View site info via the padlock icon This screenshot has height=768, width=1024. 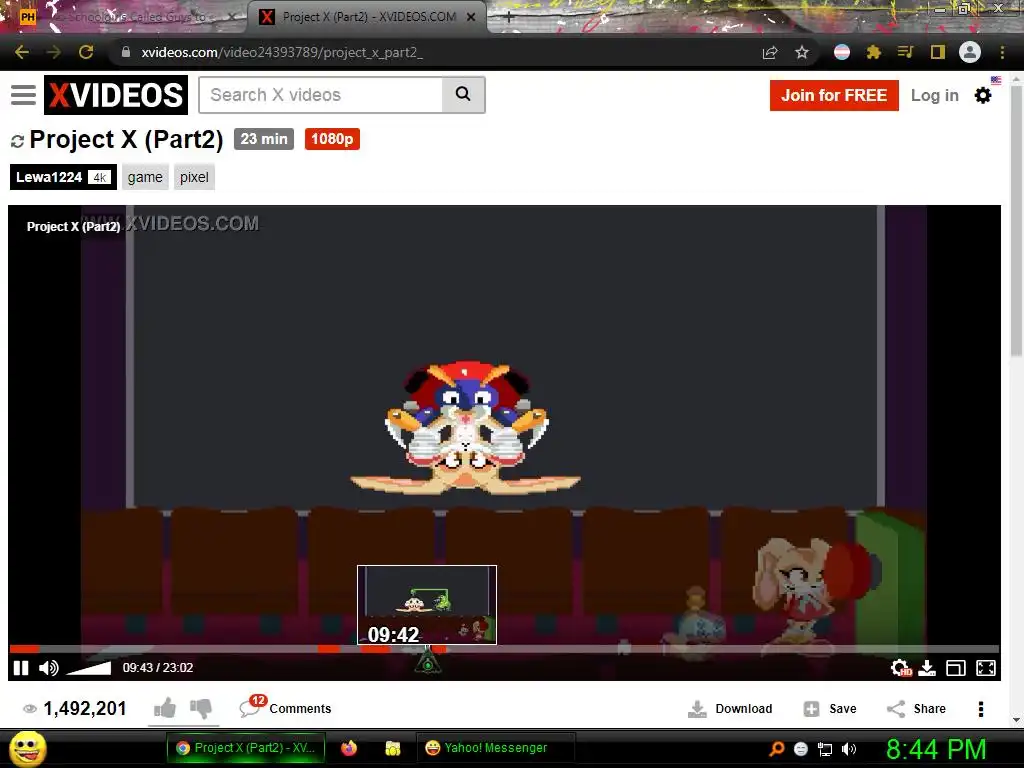click(x=126, y=52)
